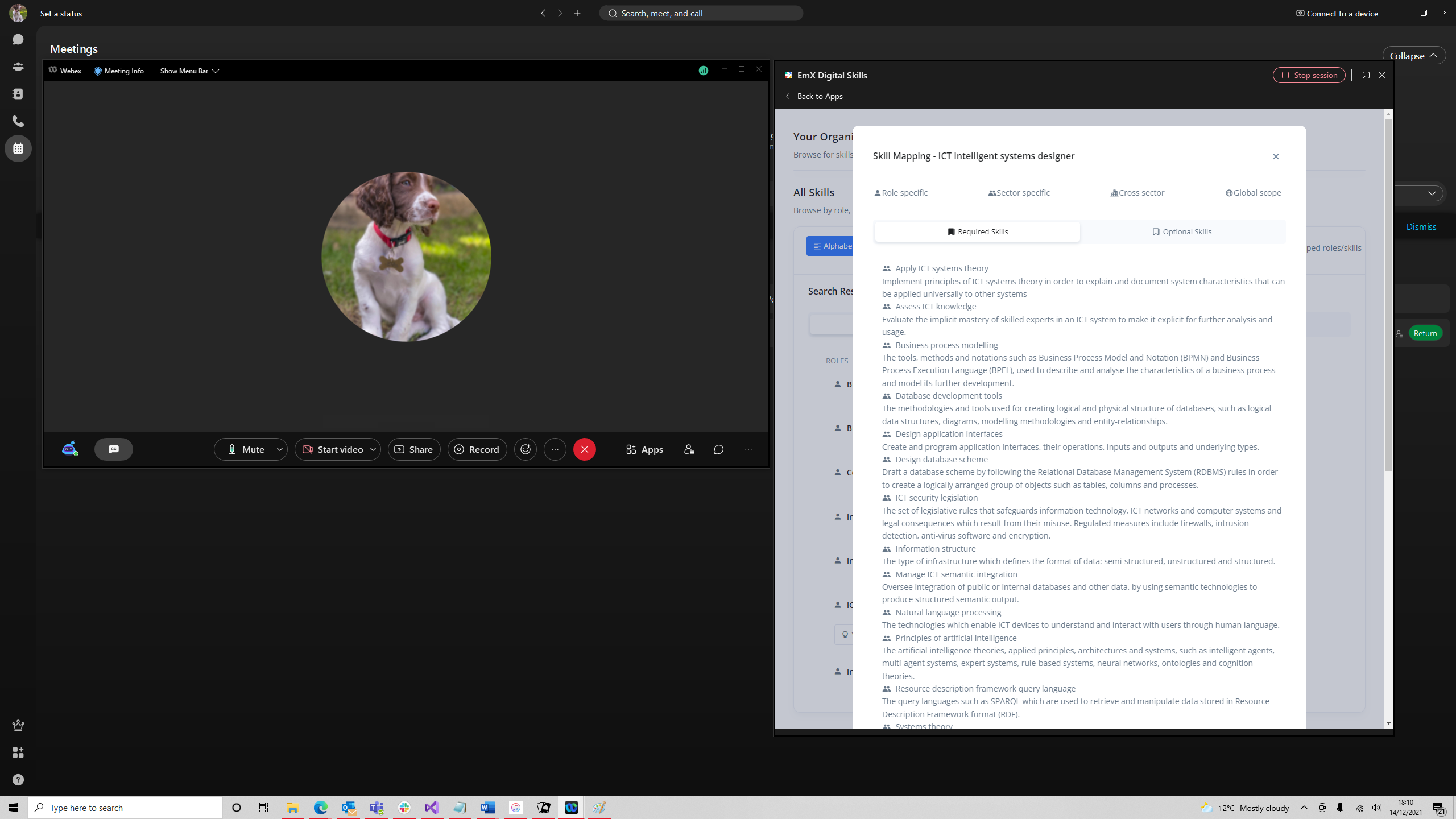
Task: Open meeting Chat panel icon
Action: (719, 449)
